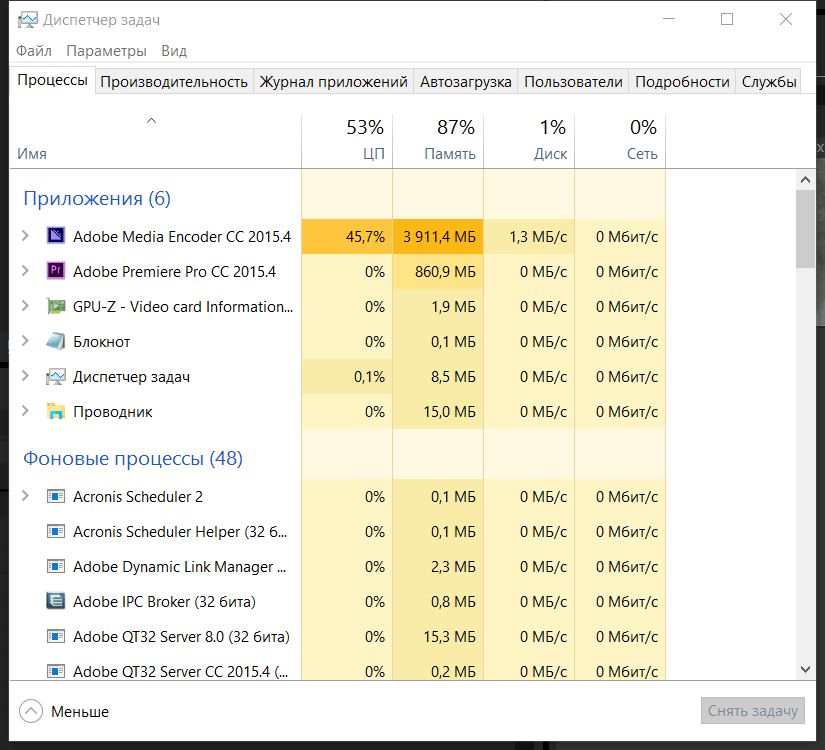
Task: Click the Adobe Media Encoder icon
Action: pyautogui.click(x=56, y=237)
